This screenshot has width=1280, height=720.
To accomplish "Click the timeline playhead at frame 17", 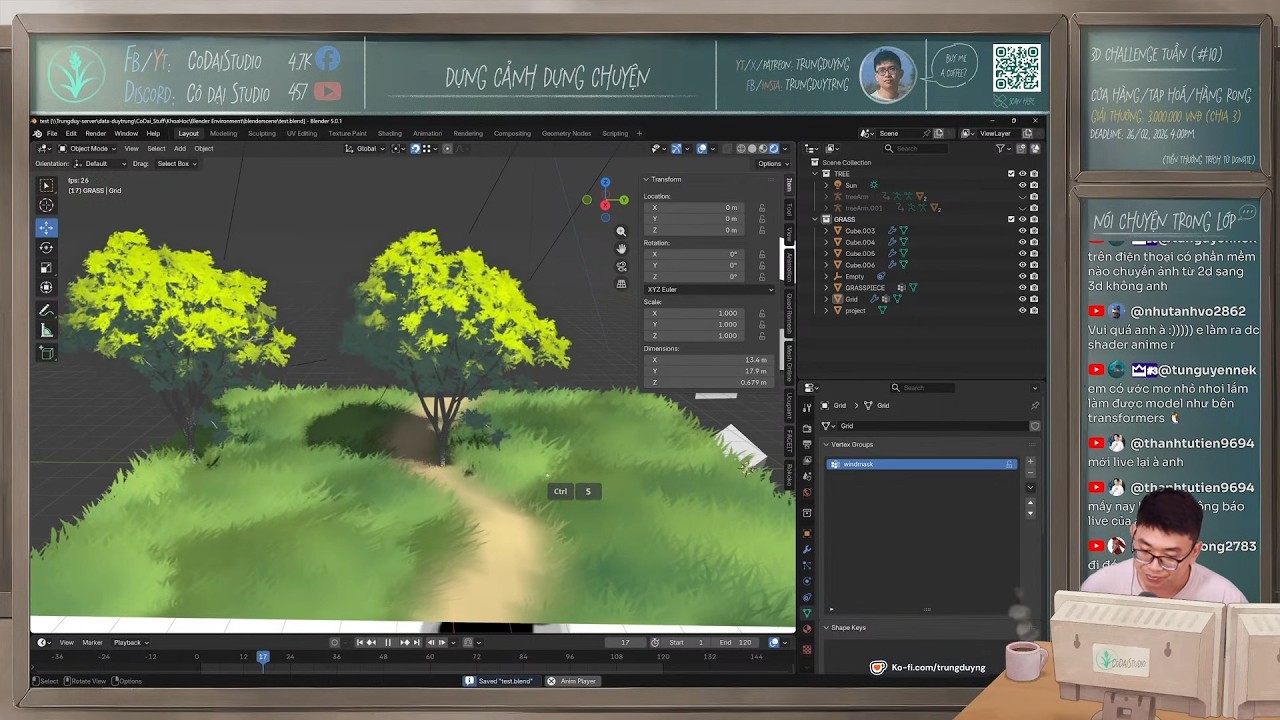I will click(x=263, y=656).
